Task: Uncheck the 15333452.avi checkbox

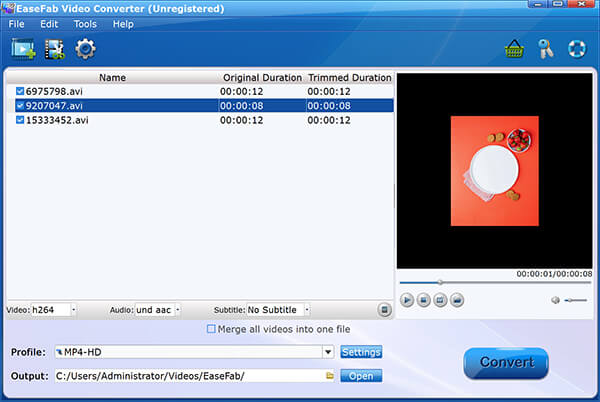Action: [x=20, y=120]
